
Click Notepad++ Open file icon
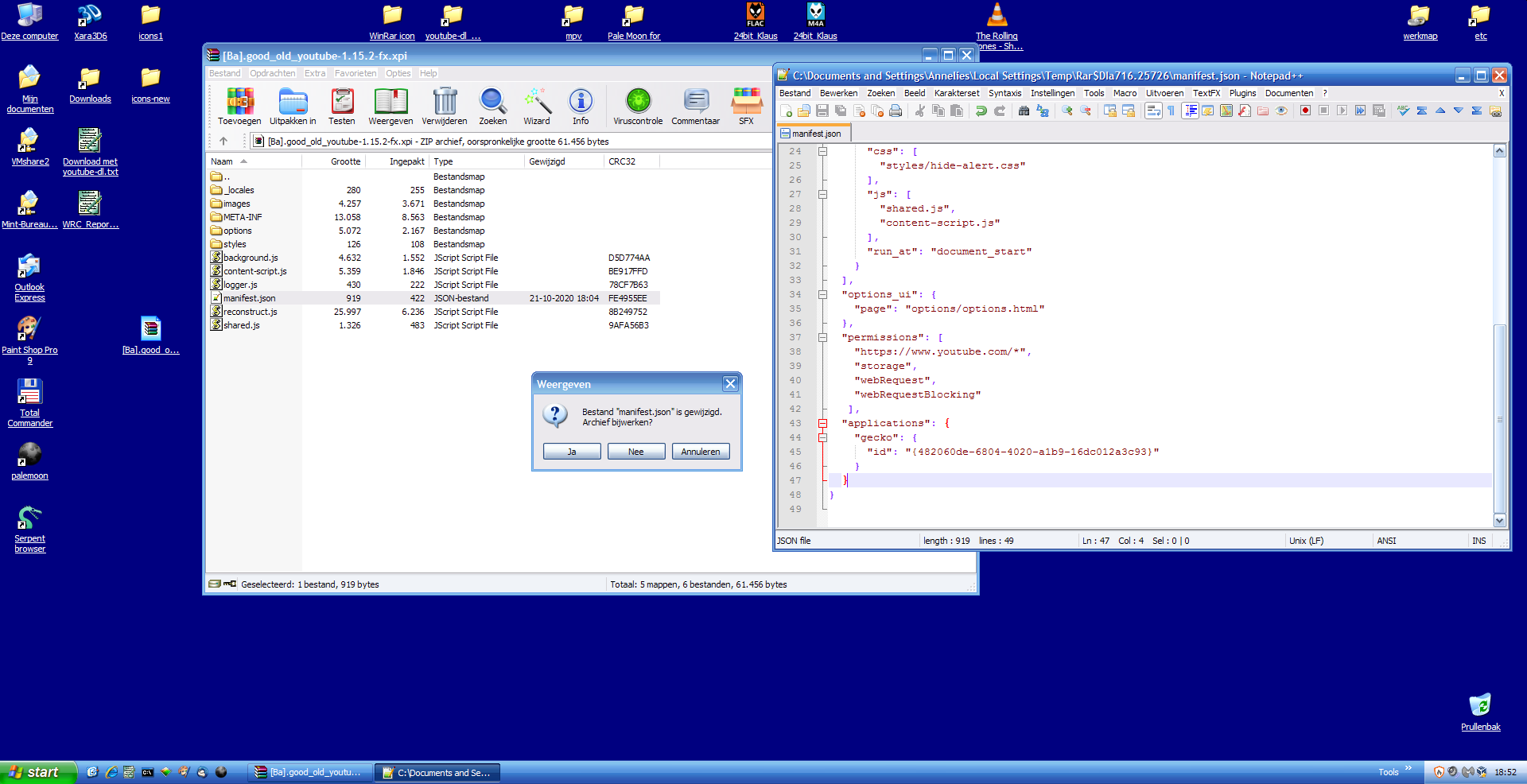804,111
